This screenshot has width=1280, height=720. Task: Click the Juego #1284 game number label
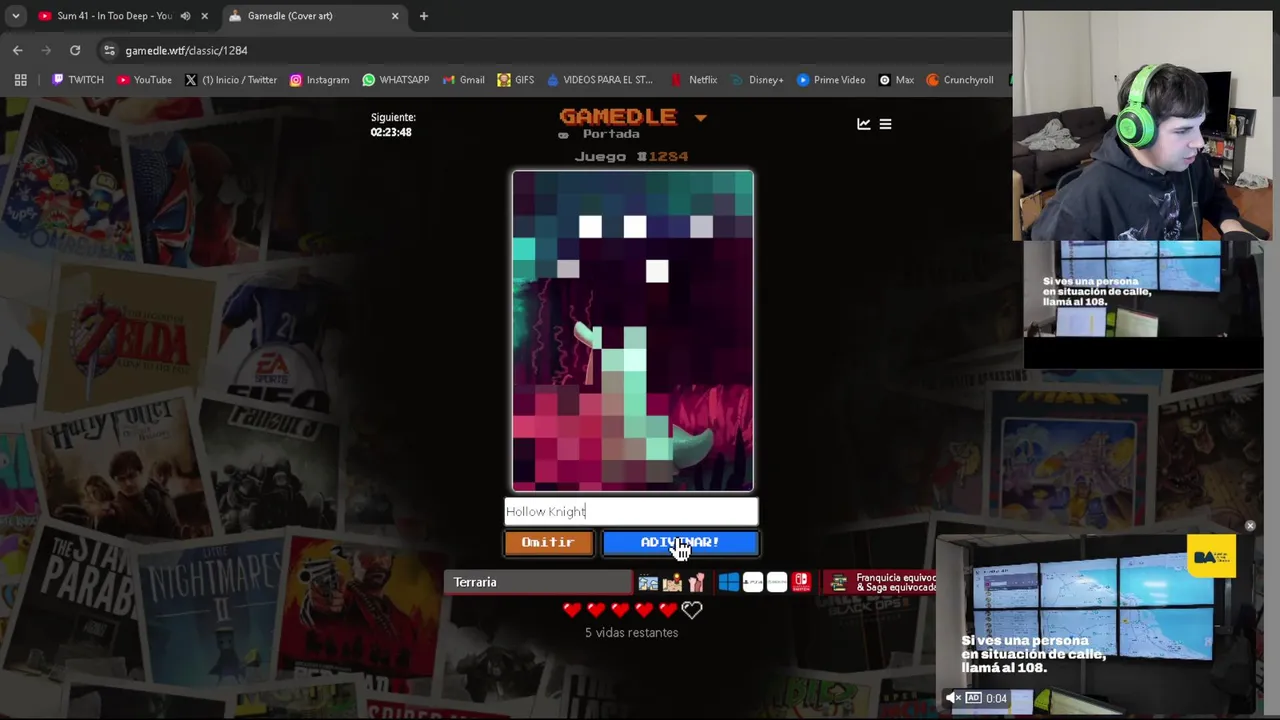631,157
